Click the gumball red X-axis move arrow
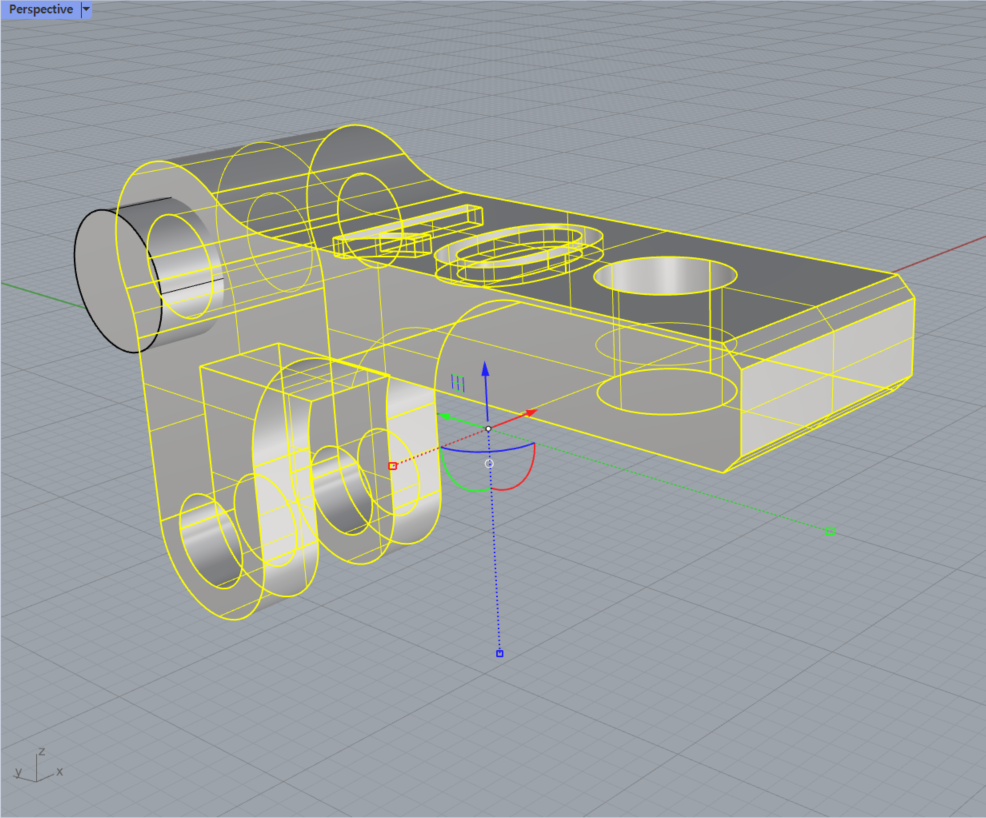The width and height of the screenshot is (986, 818). click(530, 412)
